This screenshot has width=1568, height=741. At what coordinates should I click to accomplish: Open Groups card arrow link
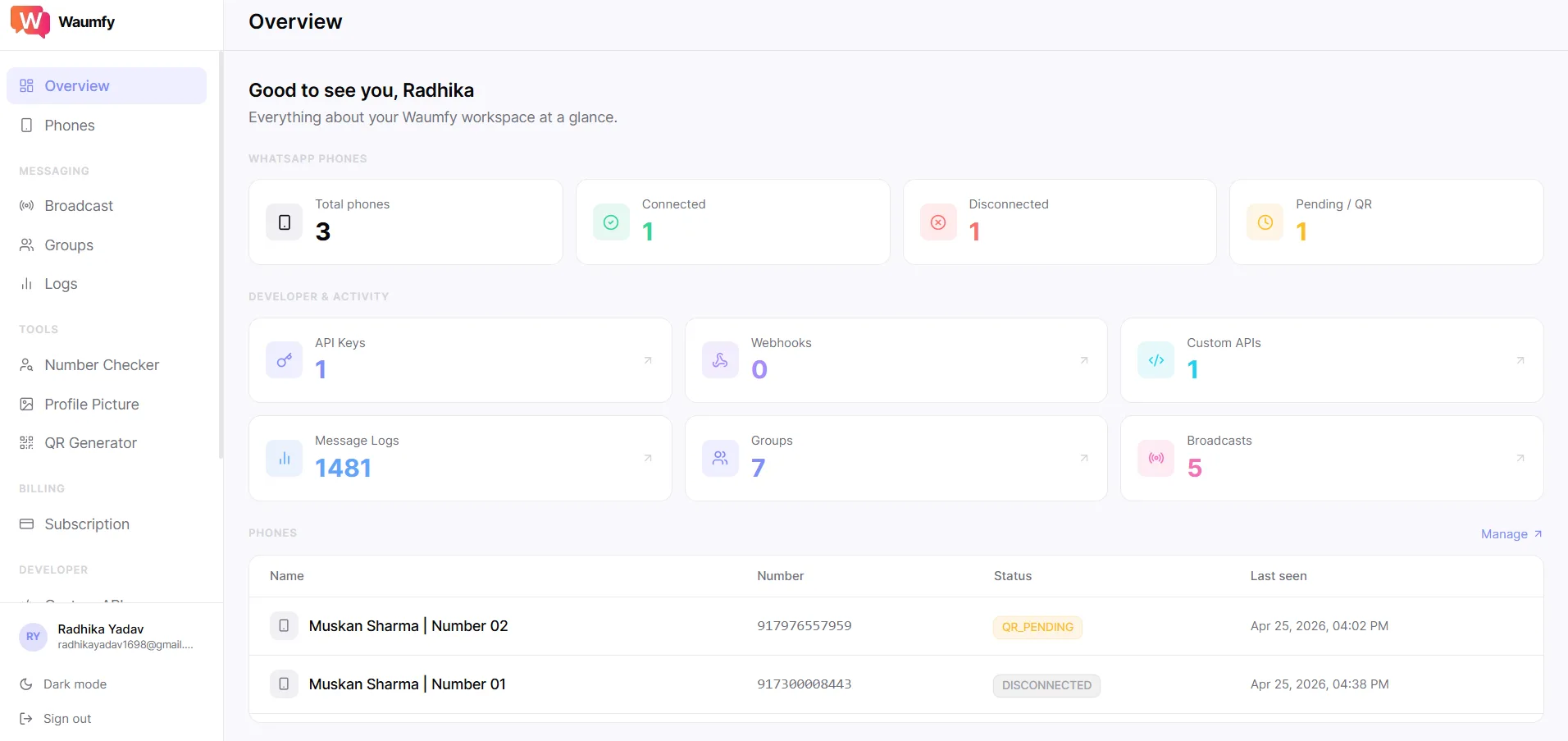1083,459
